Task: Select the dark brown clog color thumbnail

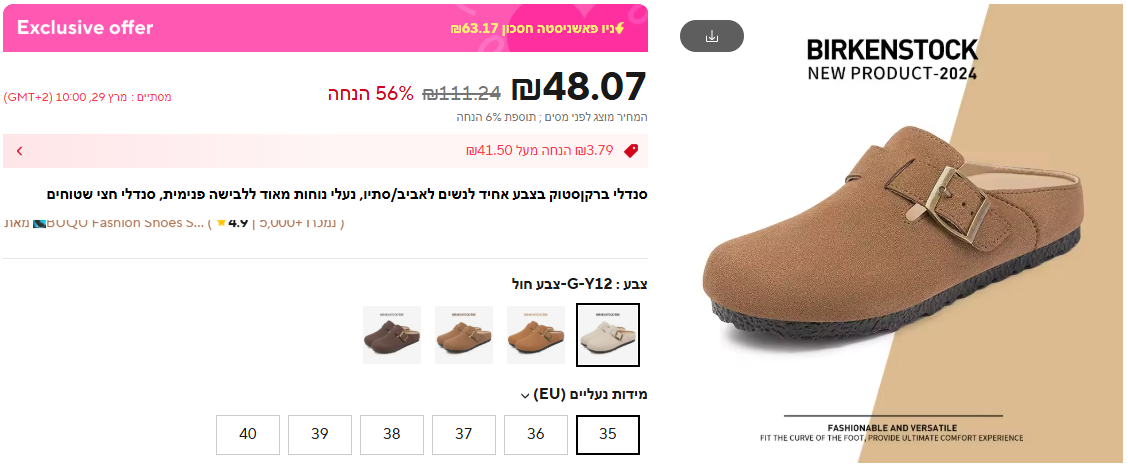Action: 392,335
